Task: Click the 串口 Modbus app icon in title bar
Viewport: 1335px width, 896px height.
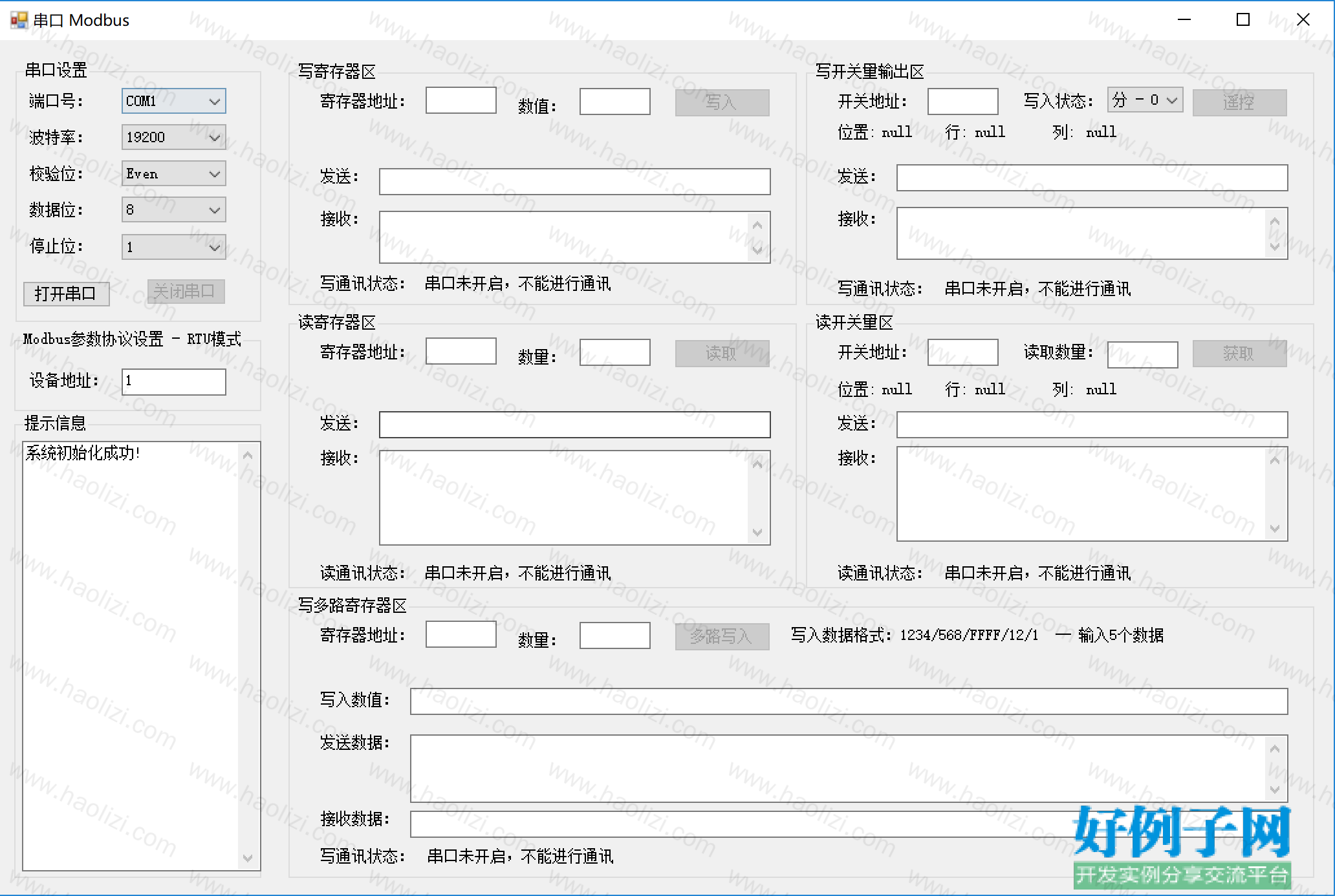Action: [x=19, y=20]
